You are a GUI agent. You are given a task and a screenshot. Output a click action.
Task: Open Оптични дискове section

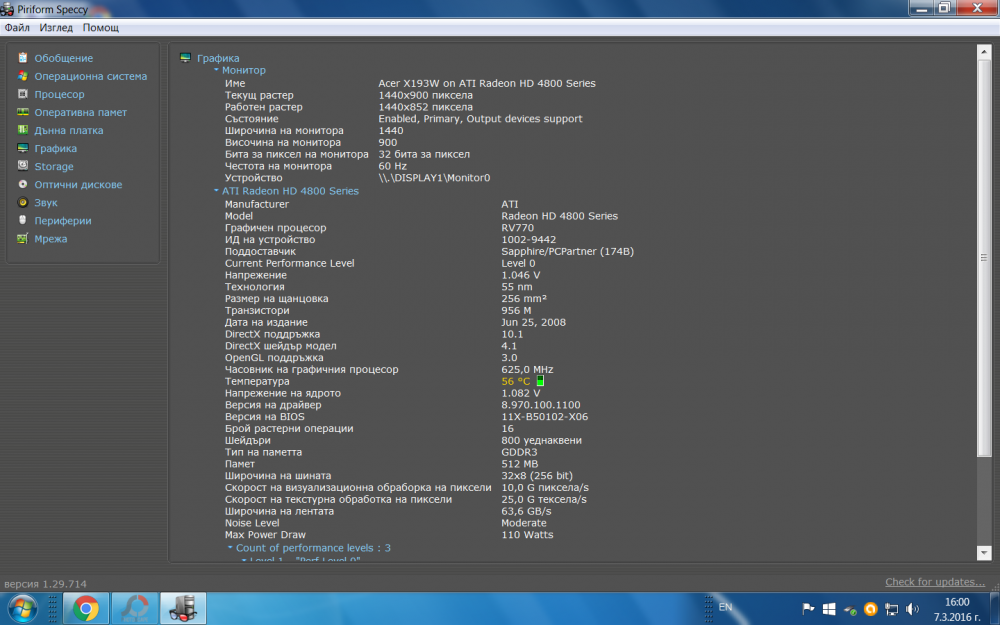pos(78,184)
